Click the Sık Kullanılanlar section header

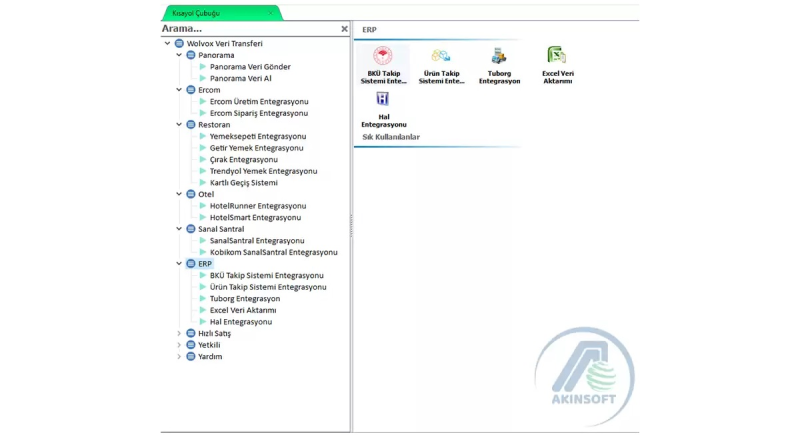click(391, 137)
